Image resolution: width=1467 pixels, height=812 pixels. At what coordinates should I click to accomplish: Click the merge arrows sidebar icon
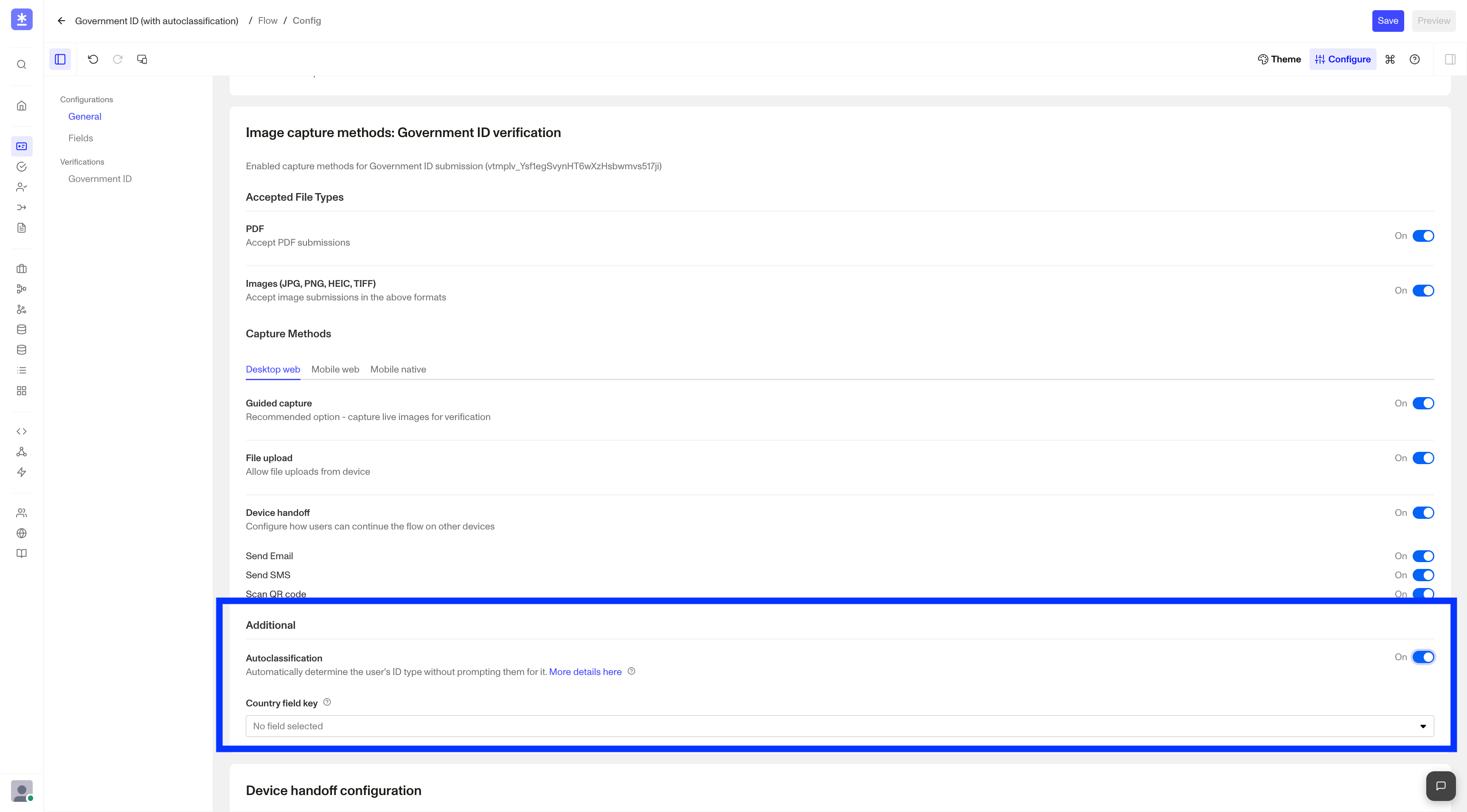tap(22, 208)
